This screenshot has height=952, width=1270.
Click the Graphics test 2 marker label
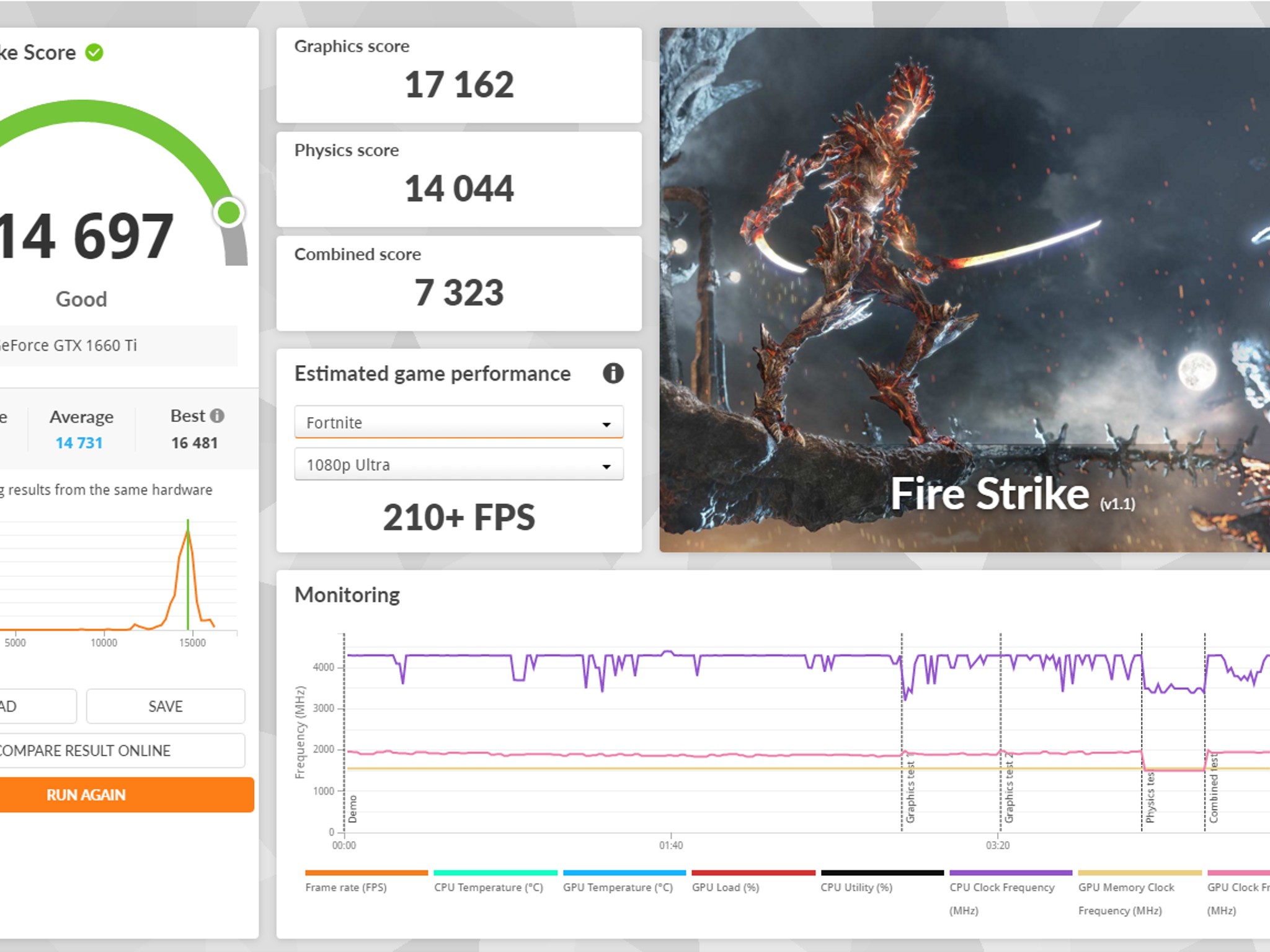(1009, 788)
